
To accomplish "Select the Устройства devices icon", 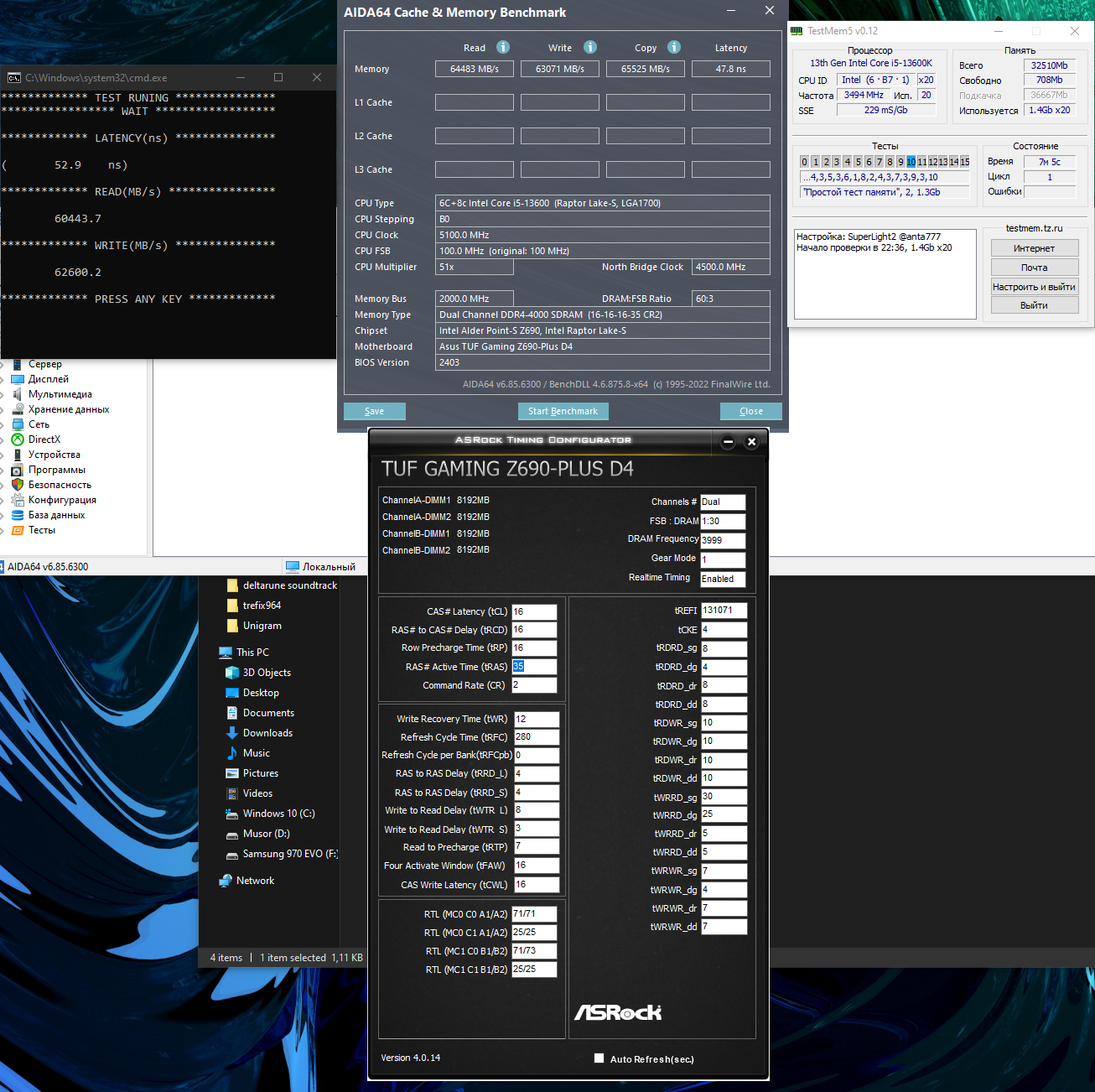I will coord(17,455).
